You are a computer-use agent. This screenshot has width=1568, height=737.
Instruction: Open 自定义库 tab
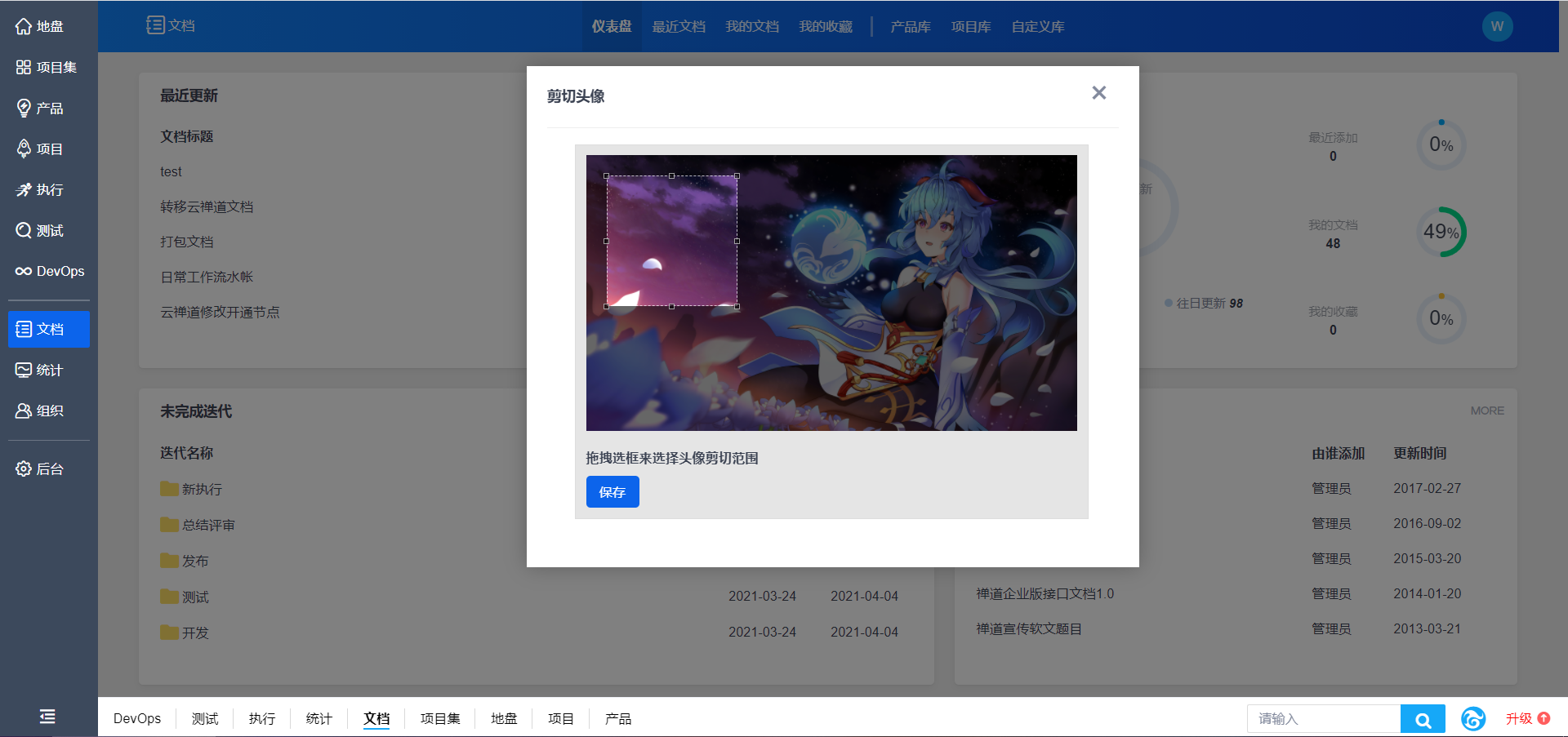tap(1038, 27)
